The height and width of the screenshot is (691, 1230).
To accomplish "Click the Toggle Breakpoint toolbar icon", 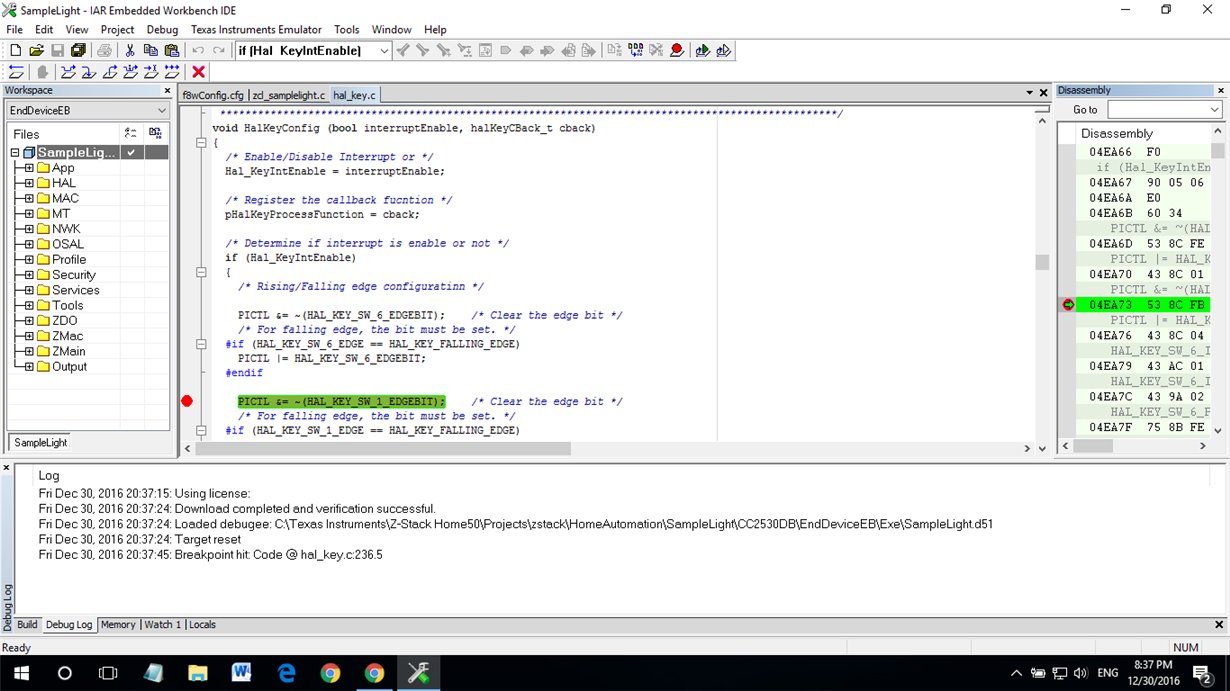I will pyautogui.click(x=677, y=50).
